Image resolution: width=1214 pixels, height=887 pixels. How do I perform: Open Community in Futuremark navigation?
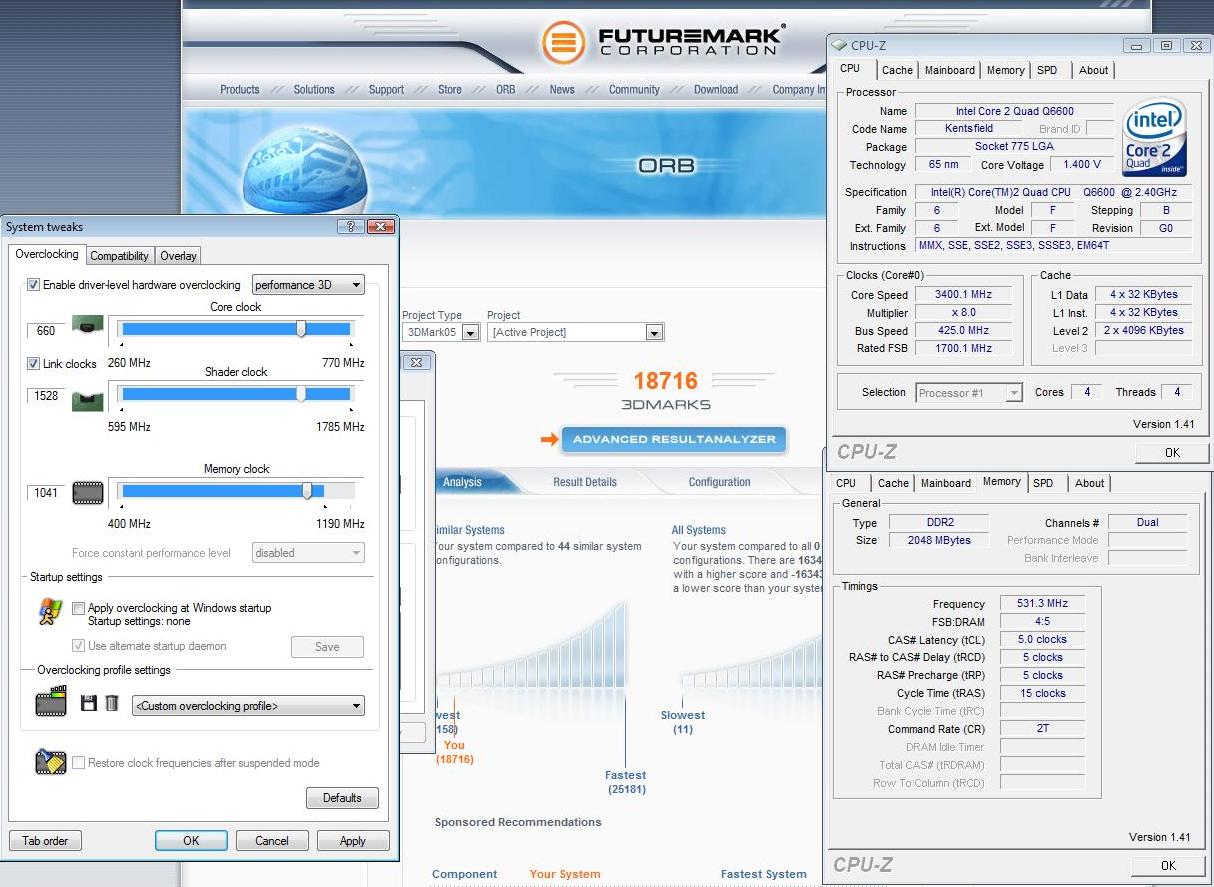coord(634,89)
